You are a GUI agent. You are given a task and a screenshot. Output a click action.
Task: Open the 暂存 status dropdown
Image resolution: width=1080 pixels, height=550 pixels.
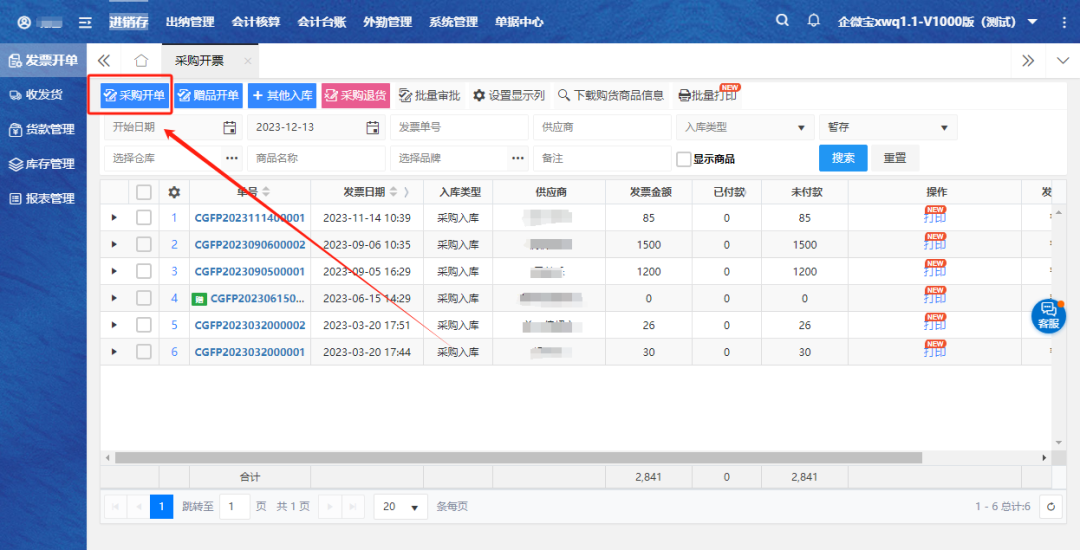(888, 127)
